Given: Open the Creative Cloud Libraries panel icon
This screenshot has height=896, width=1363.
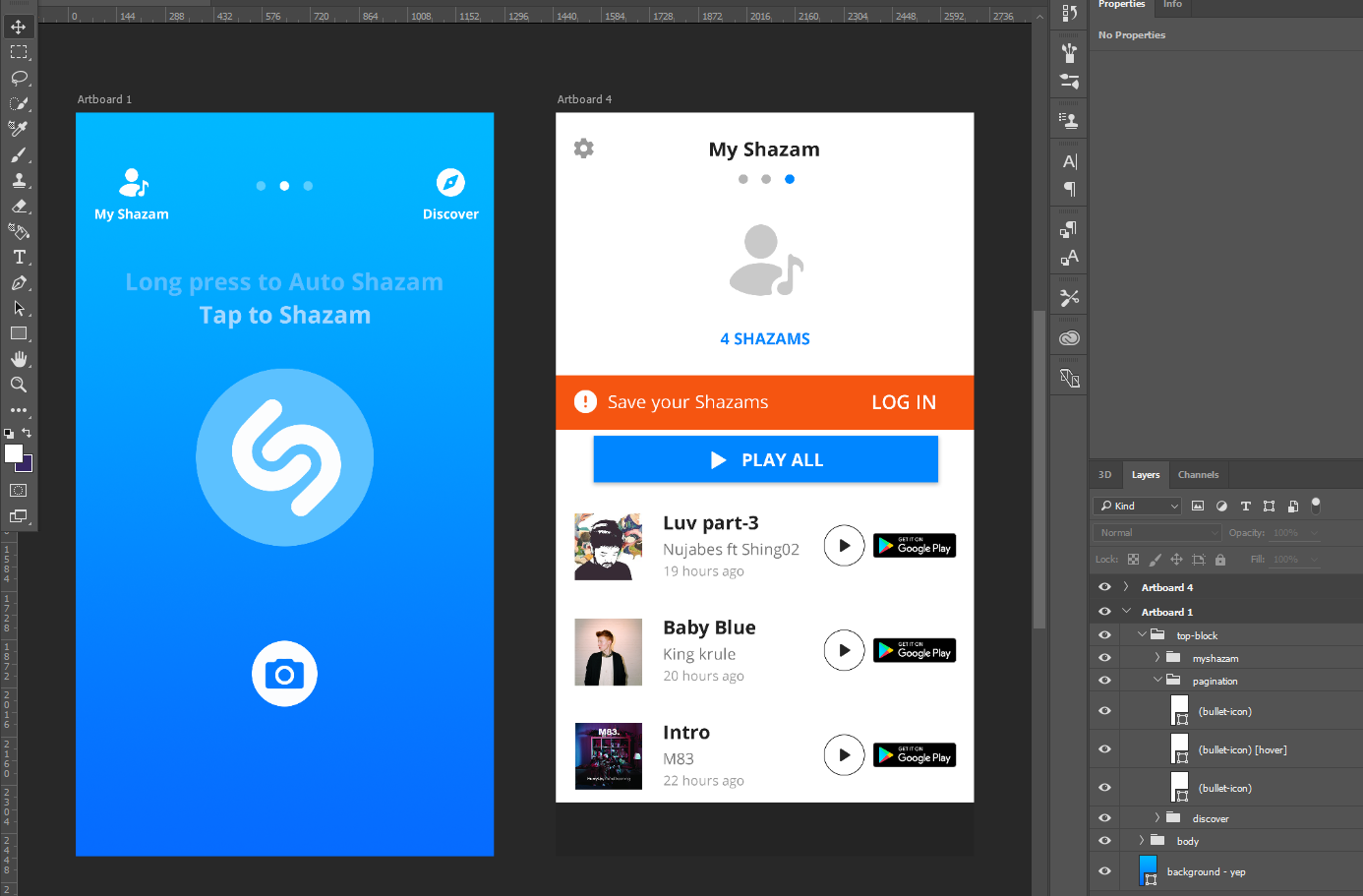Looking at the screenshot, I should coord(1069,338).
